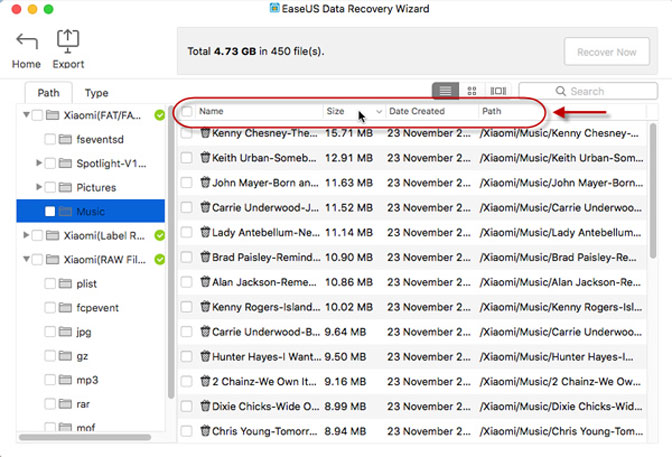Click /Xiaomi/Music/Brad Paisley-Re... path cell

click(x=558, y=257)
